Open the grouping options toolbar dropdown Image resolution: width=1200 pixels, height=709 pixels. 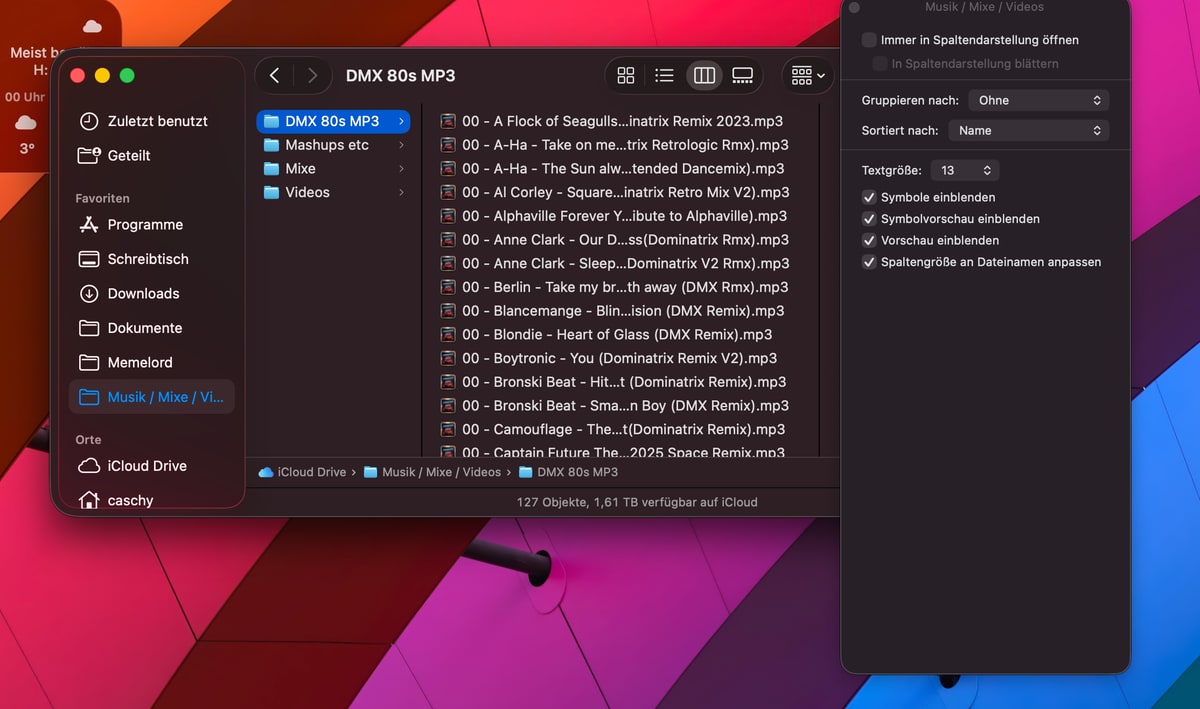[x=808, y=76]
